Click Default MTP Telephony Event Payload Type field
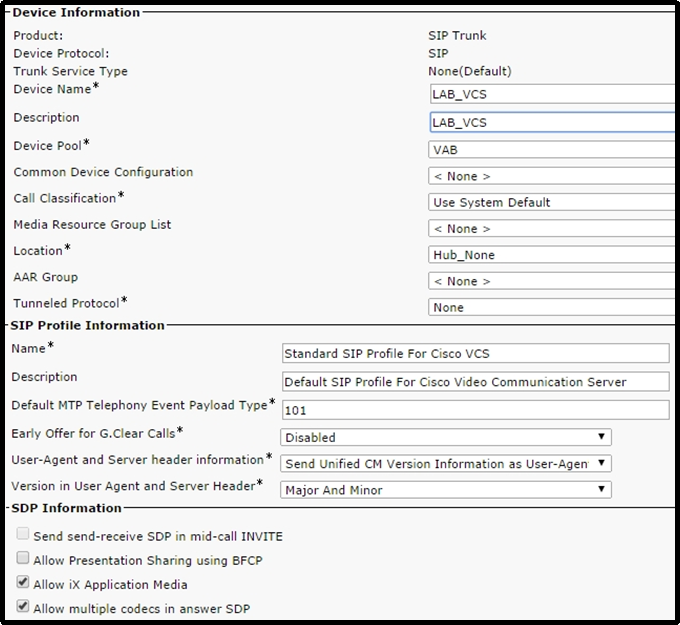 click(x=475, y=410)
